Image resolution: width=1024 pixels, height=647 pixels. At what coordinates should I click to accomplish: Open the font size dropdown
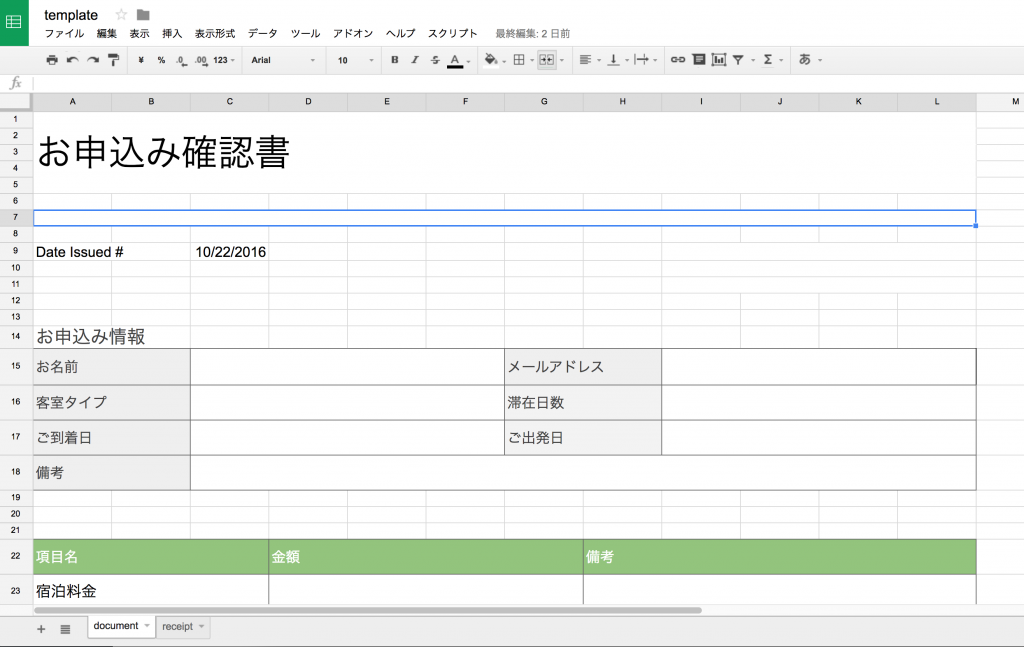355,60
